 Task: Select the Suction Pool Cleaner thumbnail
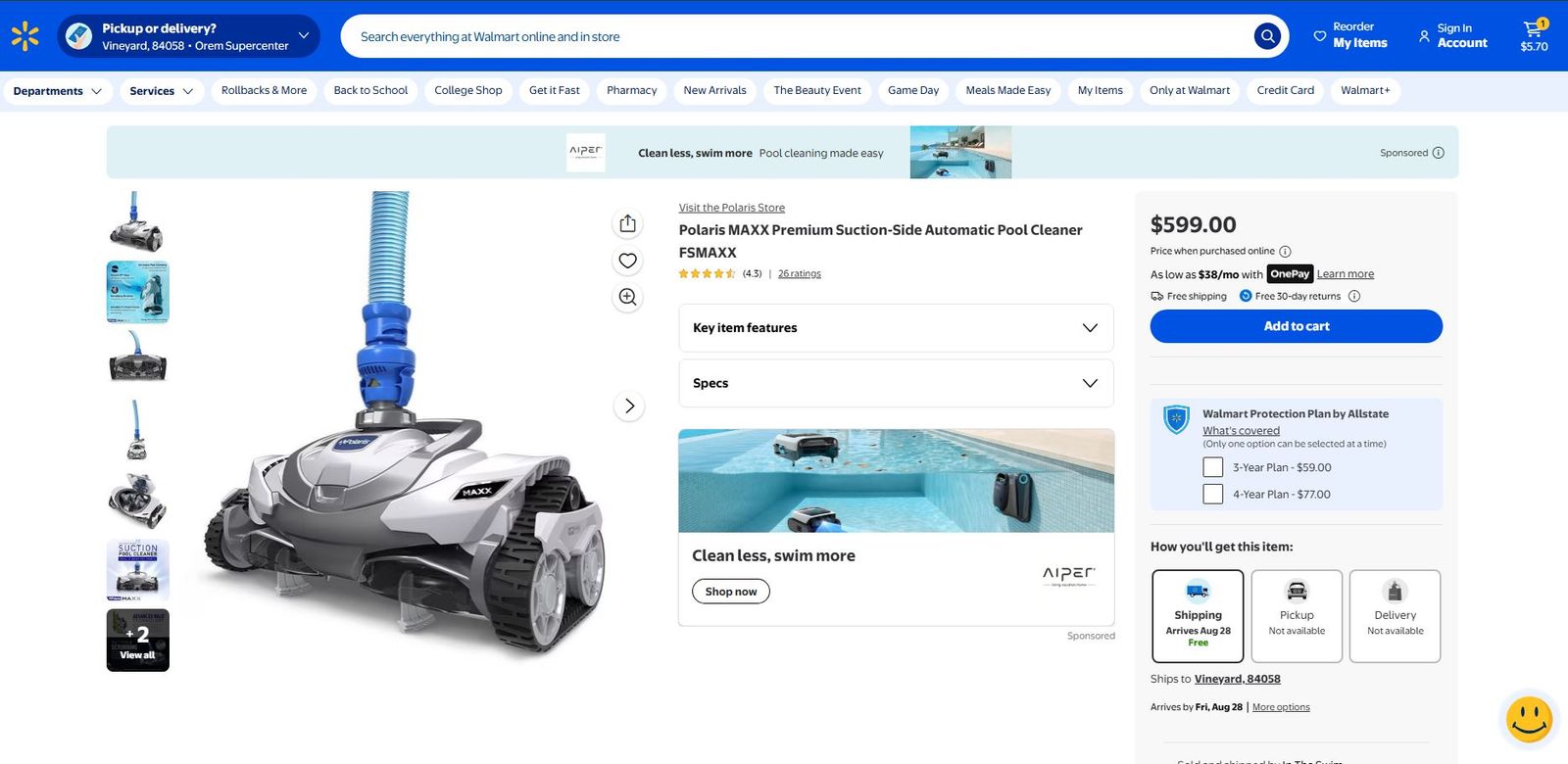pos(137,570)
